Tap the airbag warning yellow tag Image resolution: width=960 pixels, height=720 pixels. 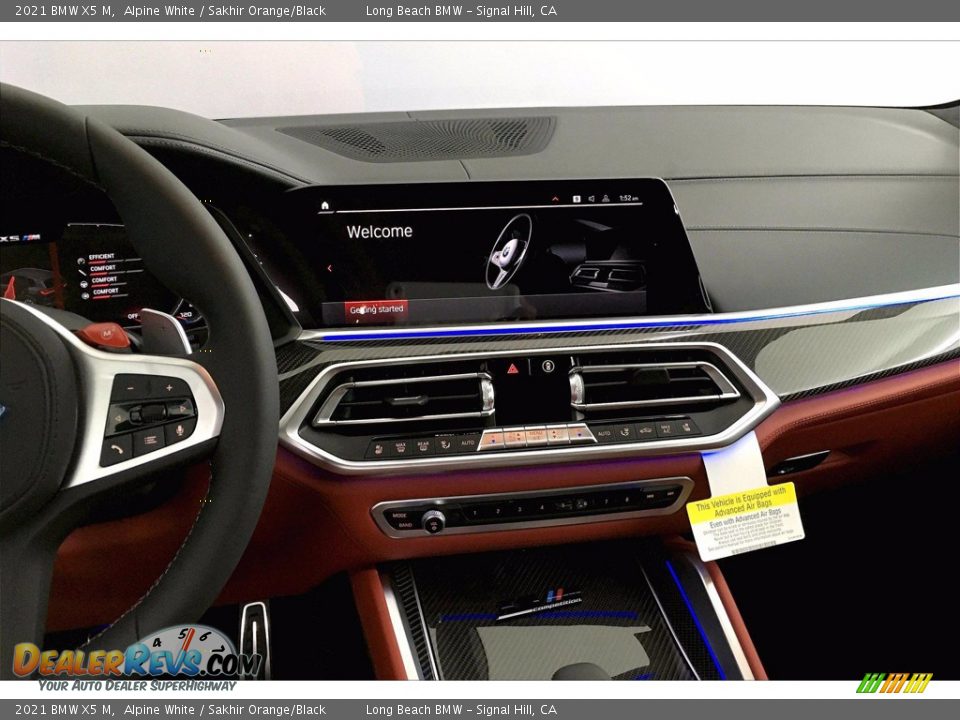tap(744, 520)
